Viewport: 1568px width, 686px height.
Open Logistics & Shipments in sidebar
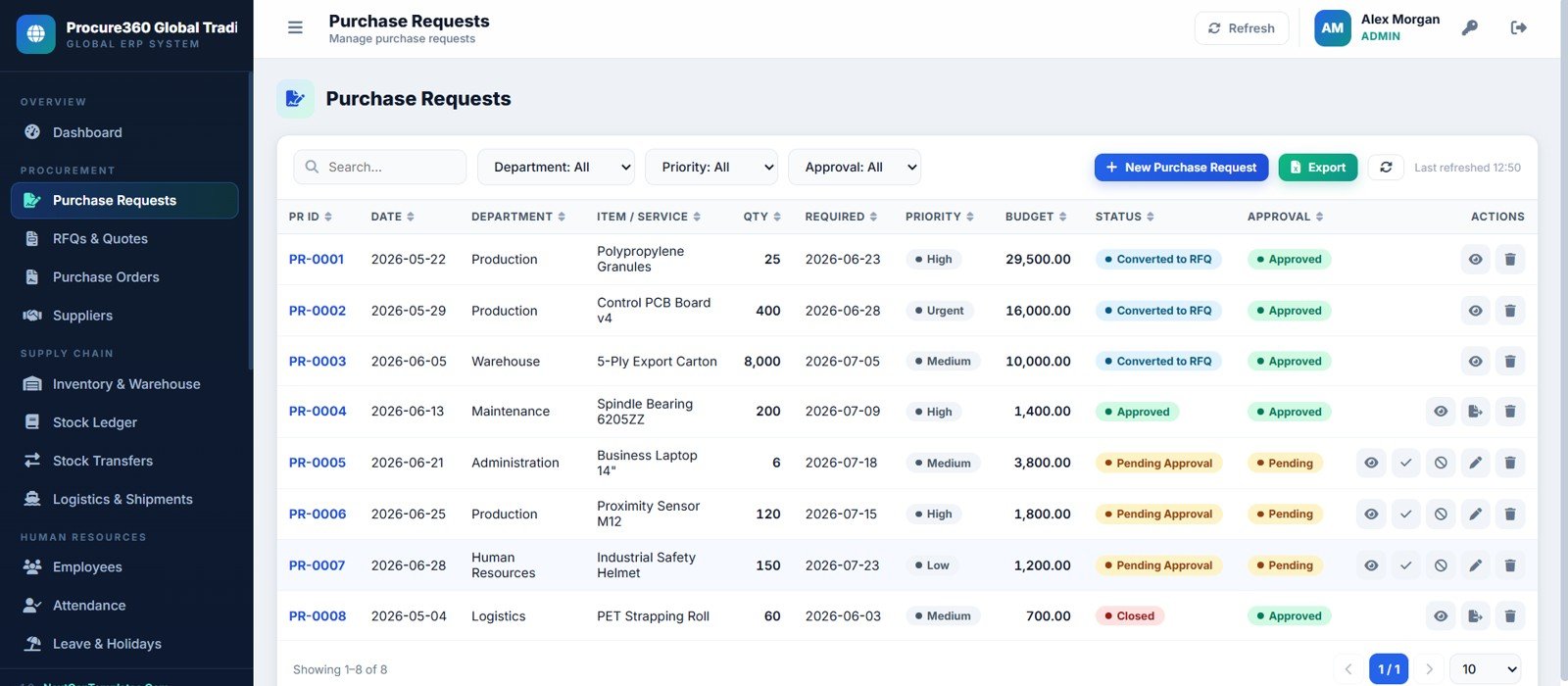click(x=124, y=499)
